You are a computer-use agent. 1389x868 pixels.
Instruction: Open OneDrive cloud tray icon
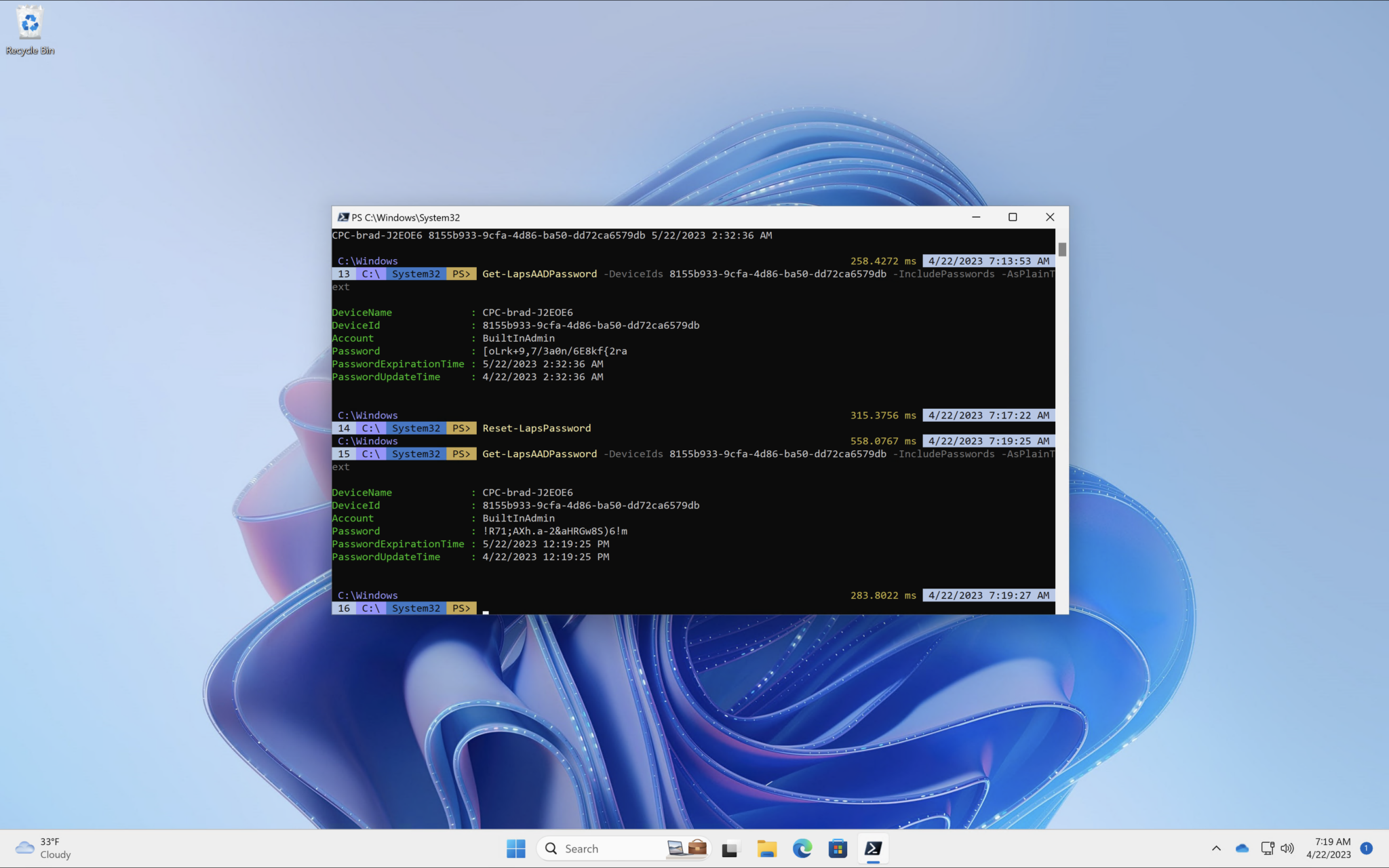click(1242, 848)
